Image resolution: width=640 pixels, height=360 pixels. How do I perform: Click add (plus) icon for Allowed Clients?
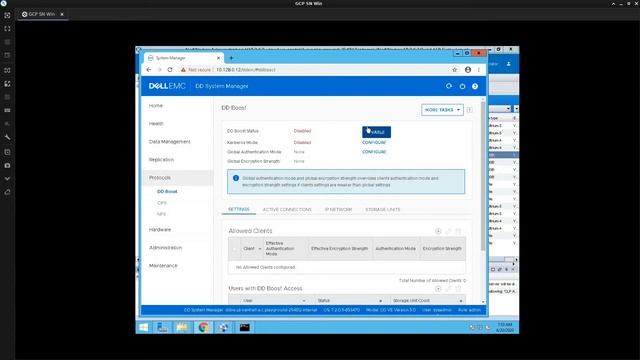(438, 231)
